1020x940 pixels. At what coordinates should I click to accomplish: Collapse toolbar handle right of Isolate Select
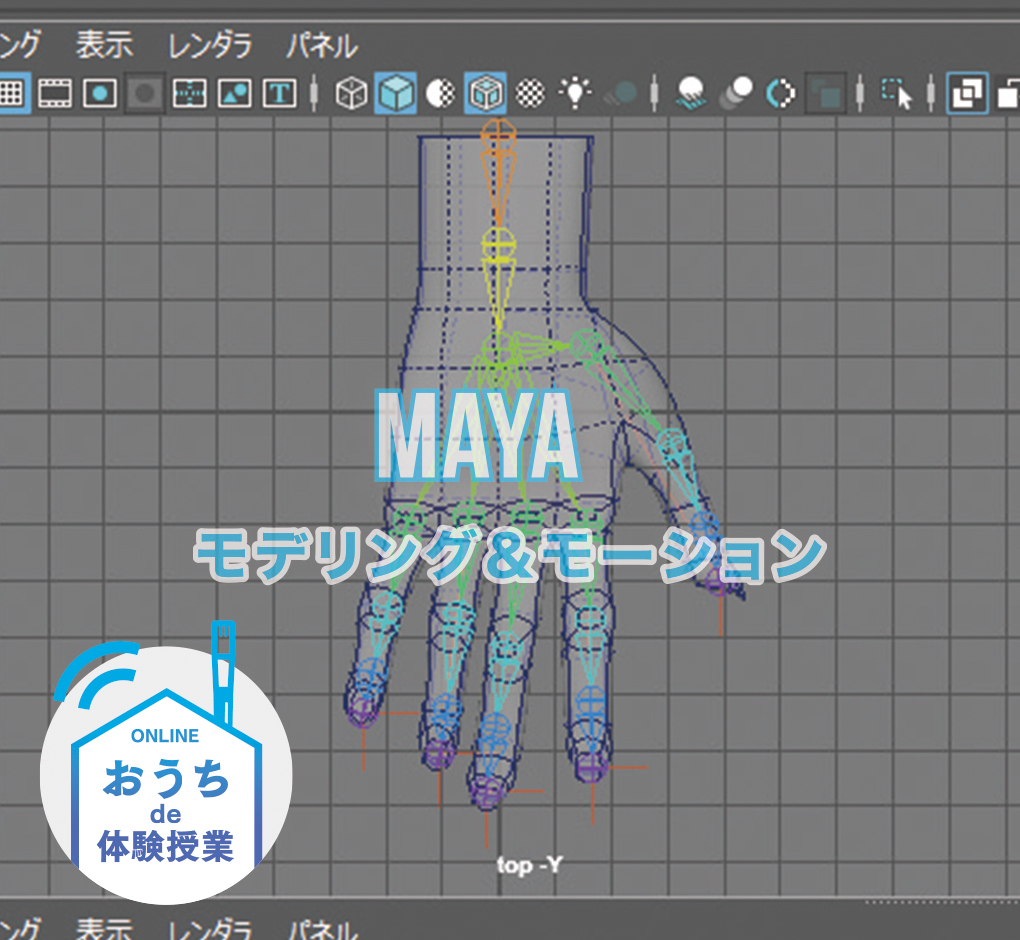pos(931,93)
